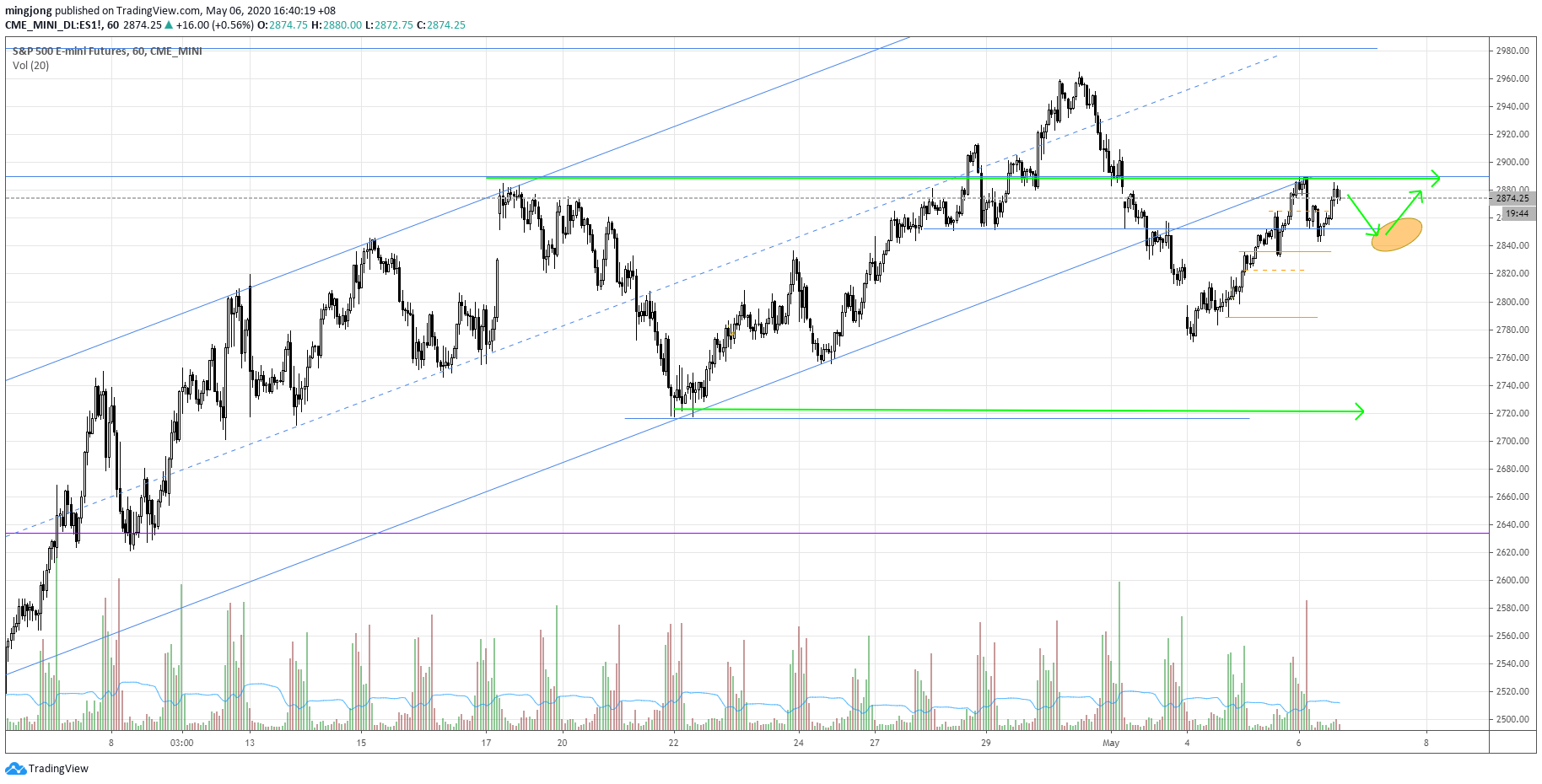Screen dimensions: 1542x784
Task: Open the mingjong author name
Action: click(x=29, y=11)
